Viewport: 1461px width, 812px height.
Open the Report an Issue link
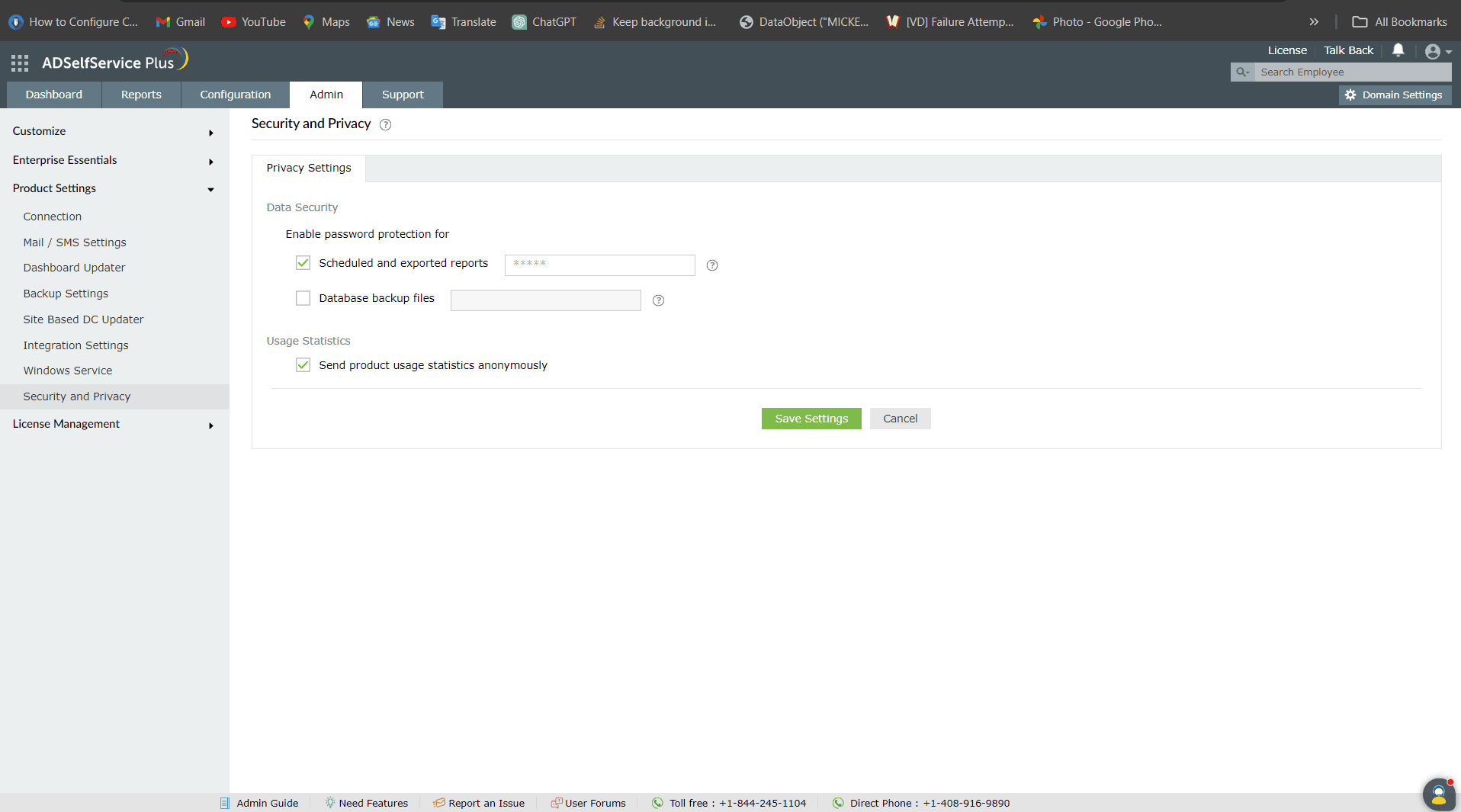tap(486, 803)
